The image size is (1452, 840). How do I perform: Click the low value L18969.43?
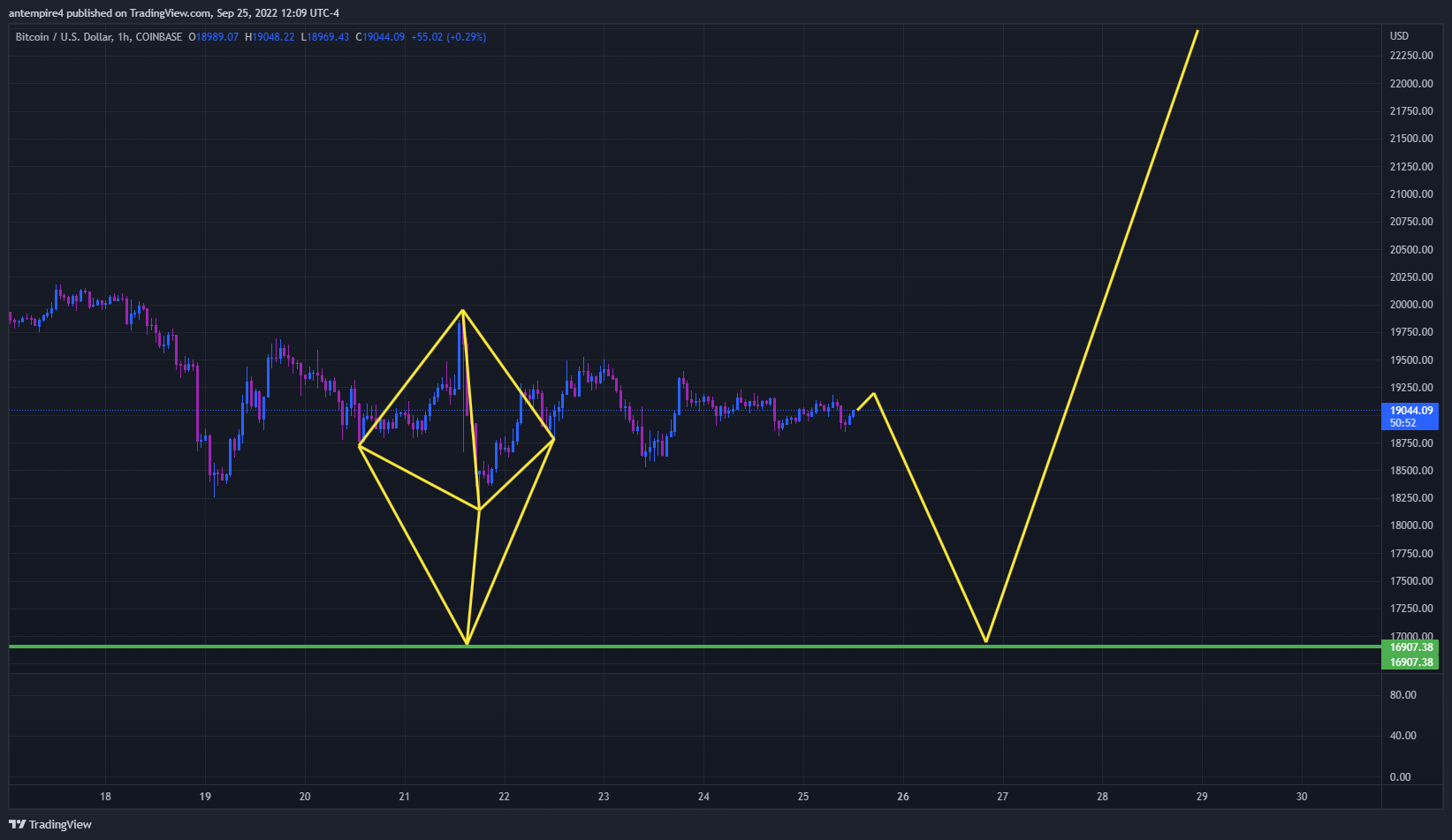tap(324, 37)
